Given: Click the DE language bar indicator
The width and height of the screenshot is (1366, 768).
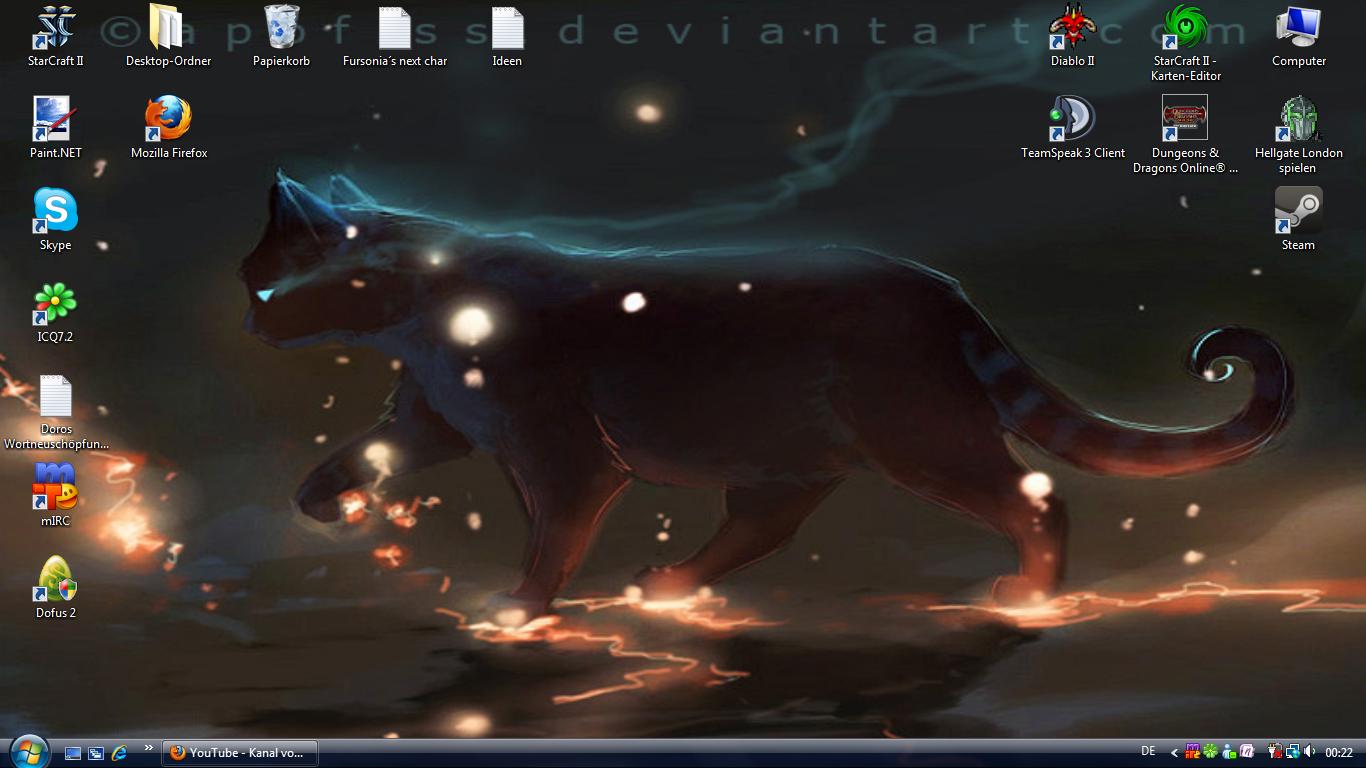Looking at the screenshot, I should point(1148,751).
